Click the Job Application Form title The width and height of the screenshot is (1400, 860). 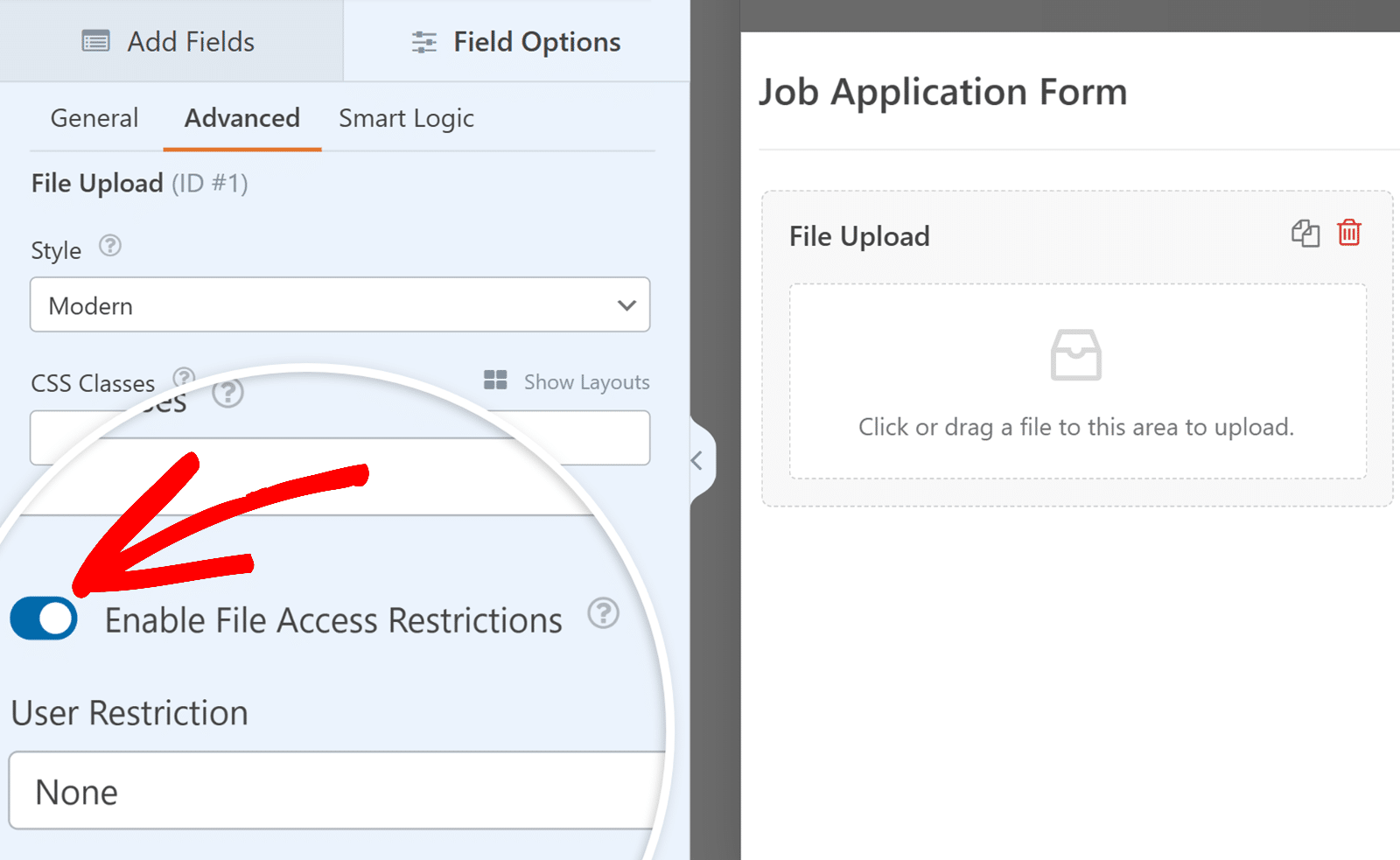pyautogui.click(x=942, y=91)
